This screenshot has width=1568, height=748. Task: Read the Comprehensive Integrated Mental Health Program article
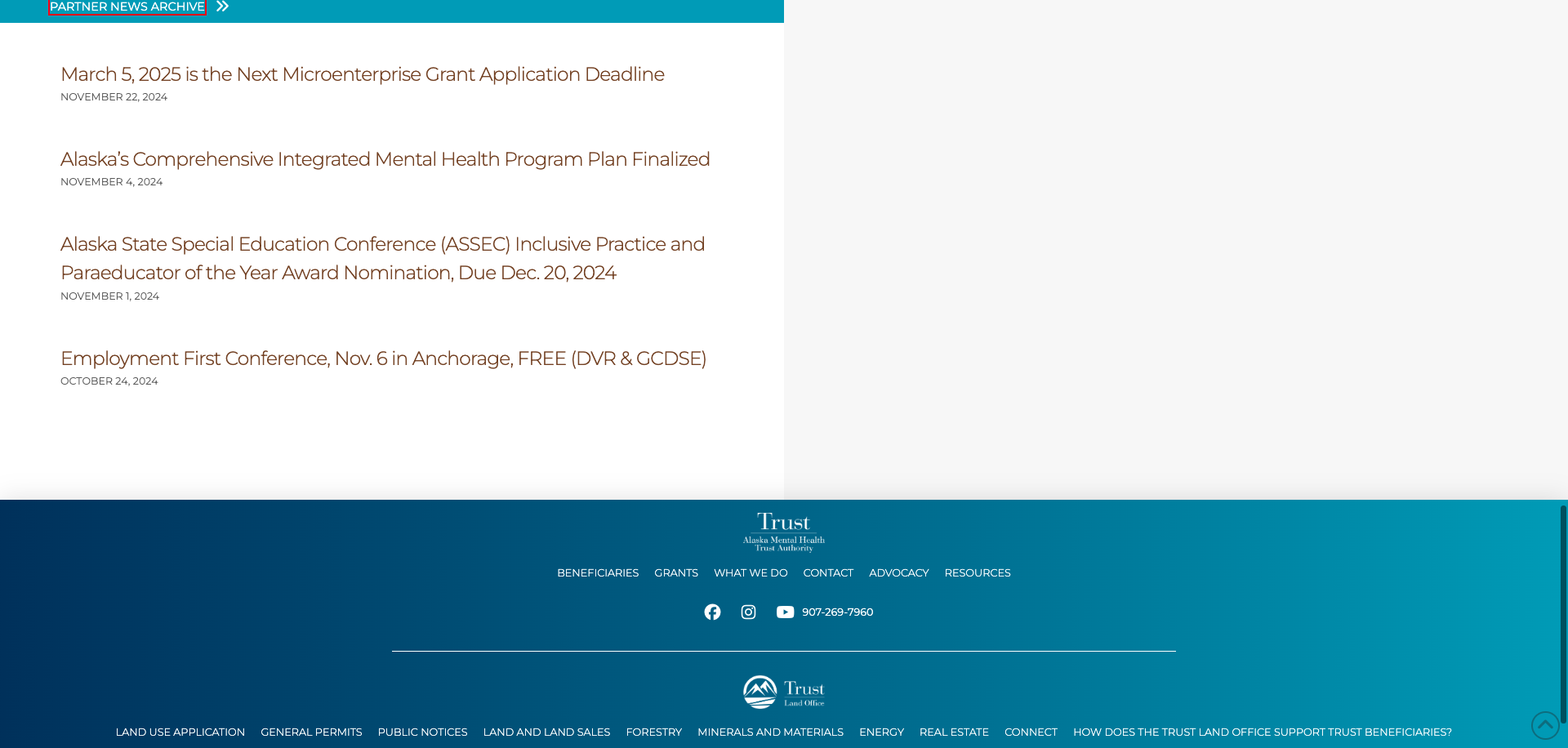click(x=385, y=159)
